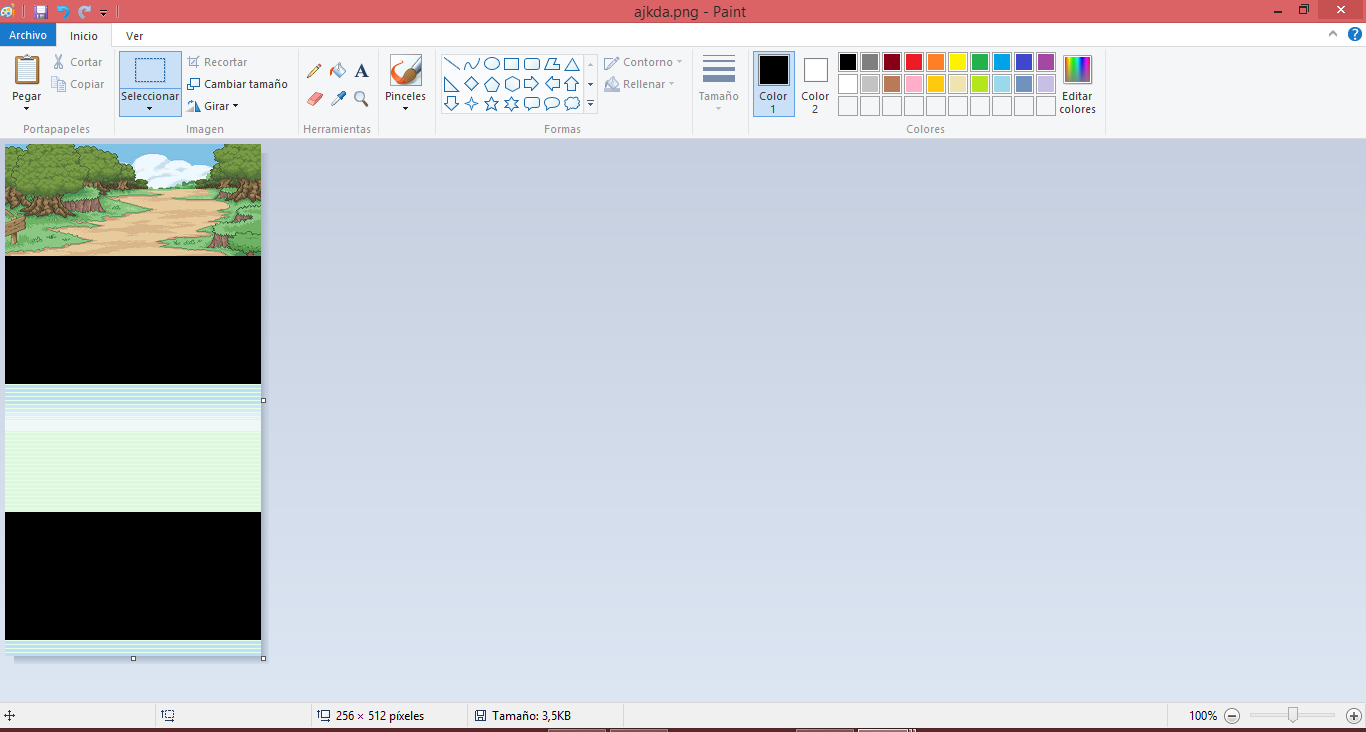Choose the five-point star shape
1366x732 pixels.
coord(491,104)
